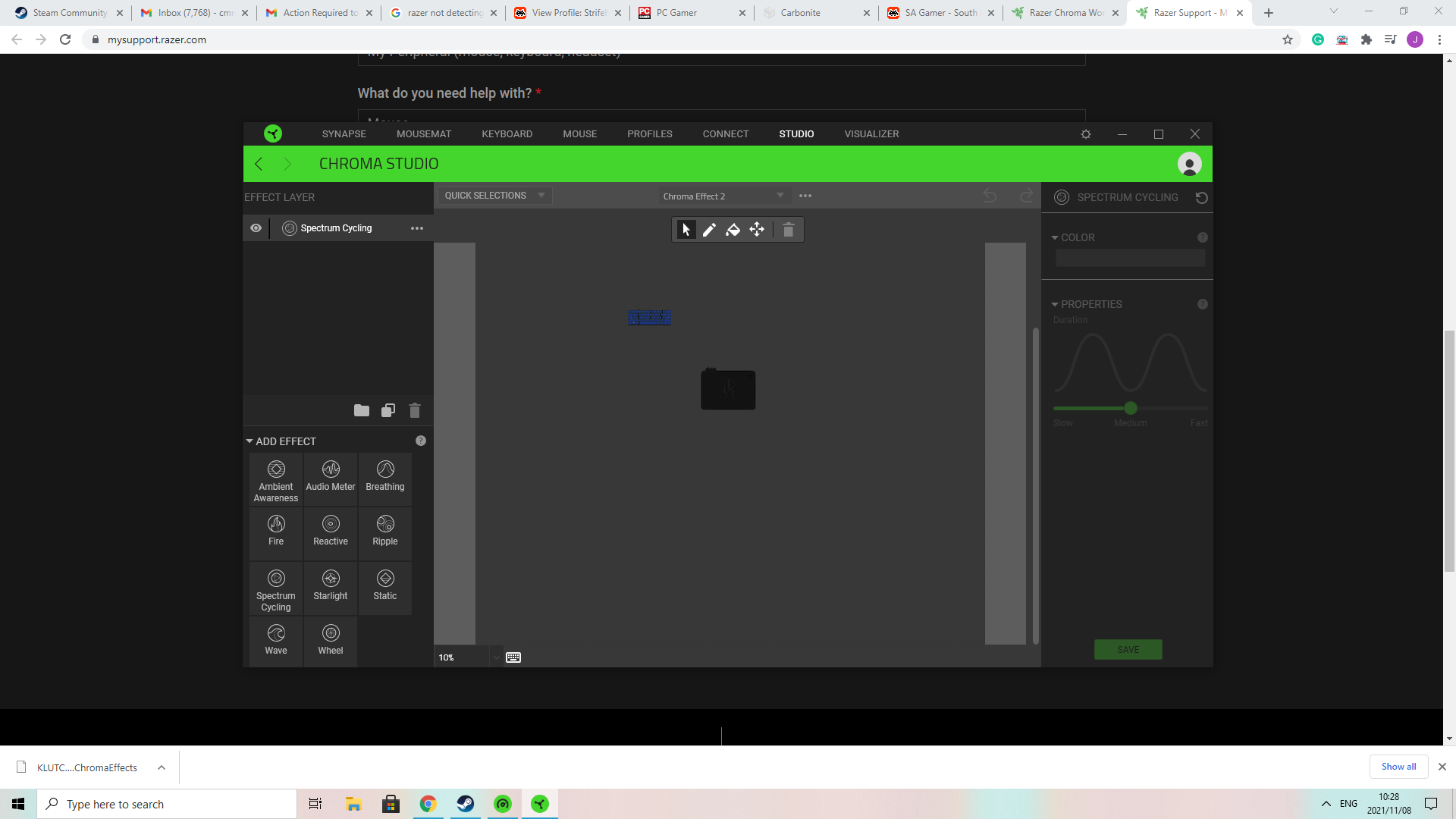Screen dimensions: 1456x819
Task: Add the Reactive effect
Action: point(331,535)
